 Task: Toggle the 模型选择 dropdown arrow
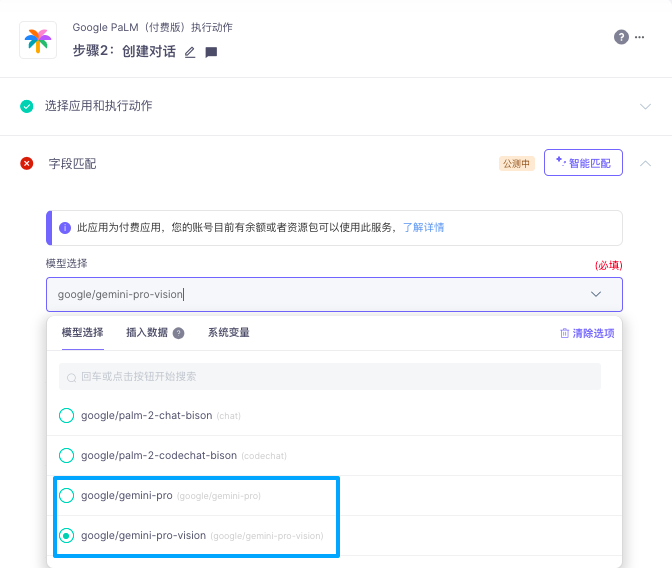coord(596,294)
